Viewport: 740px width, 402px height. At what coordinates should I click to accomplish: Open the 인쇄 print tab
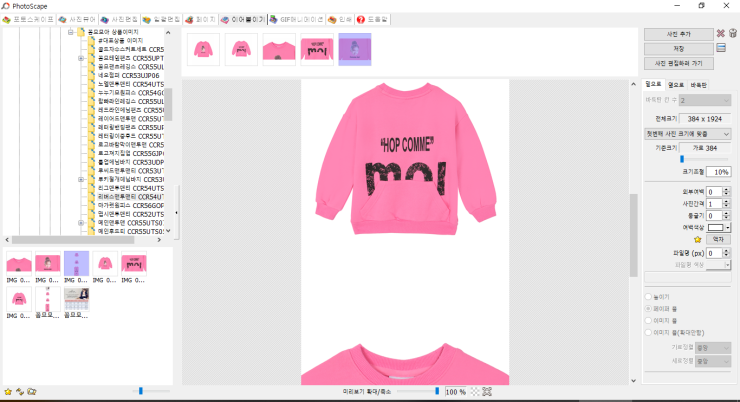[x=340, y=19]
